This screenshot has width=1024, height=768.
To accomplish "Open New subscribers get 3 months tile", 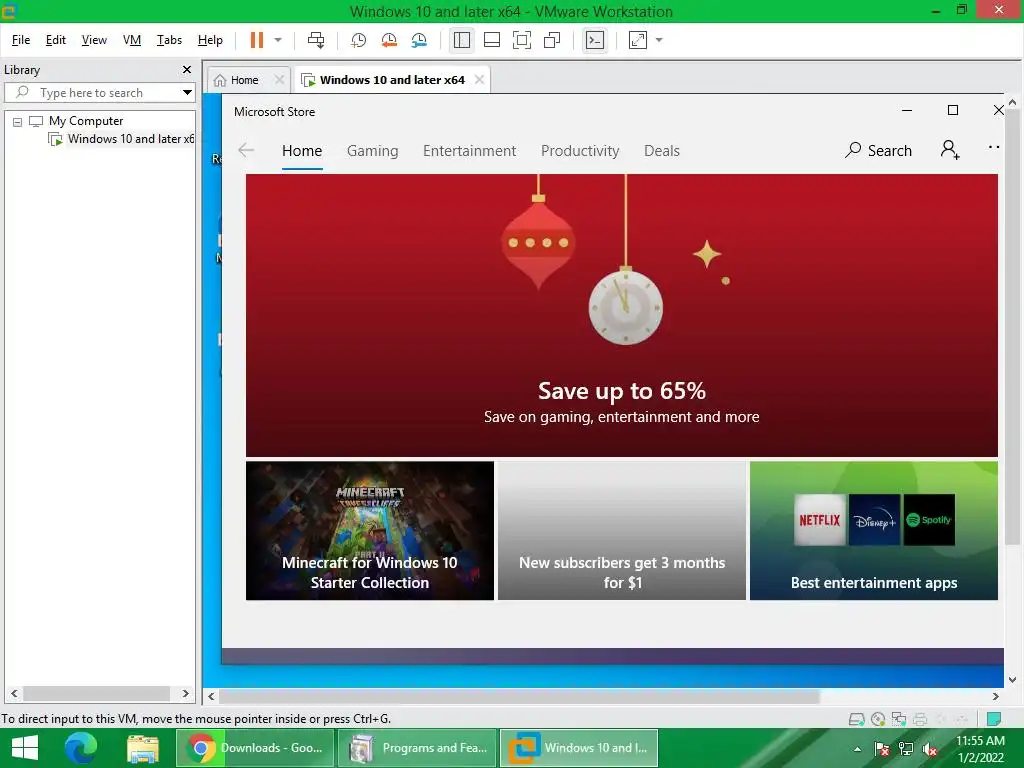I will coord(622,530).
